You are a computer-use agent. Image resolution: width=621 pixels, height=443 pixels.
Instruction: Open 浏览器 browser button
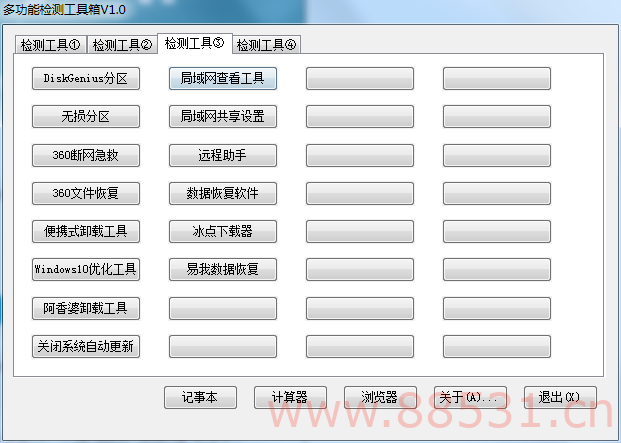[x=380, y=397]
